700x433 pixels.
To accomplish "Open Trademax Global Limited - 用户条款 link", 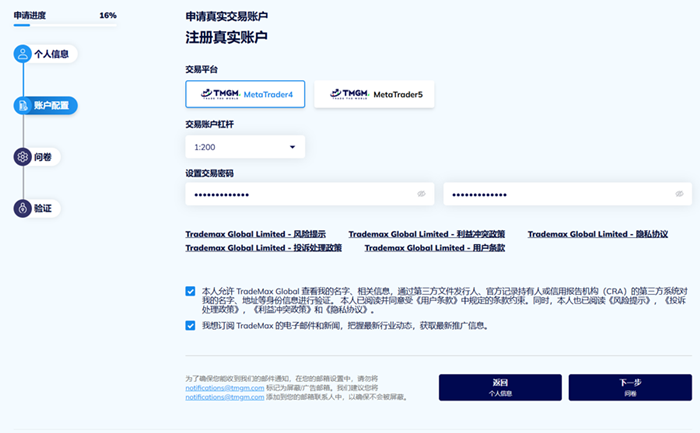I will pos(434,248).
